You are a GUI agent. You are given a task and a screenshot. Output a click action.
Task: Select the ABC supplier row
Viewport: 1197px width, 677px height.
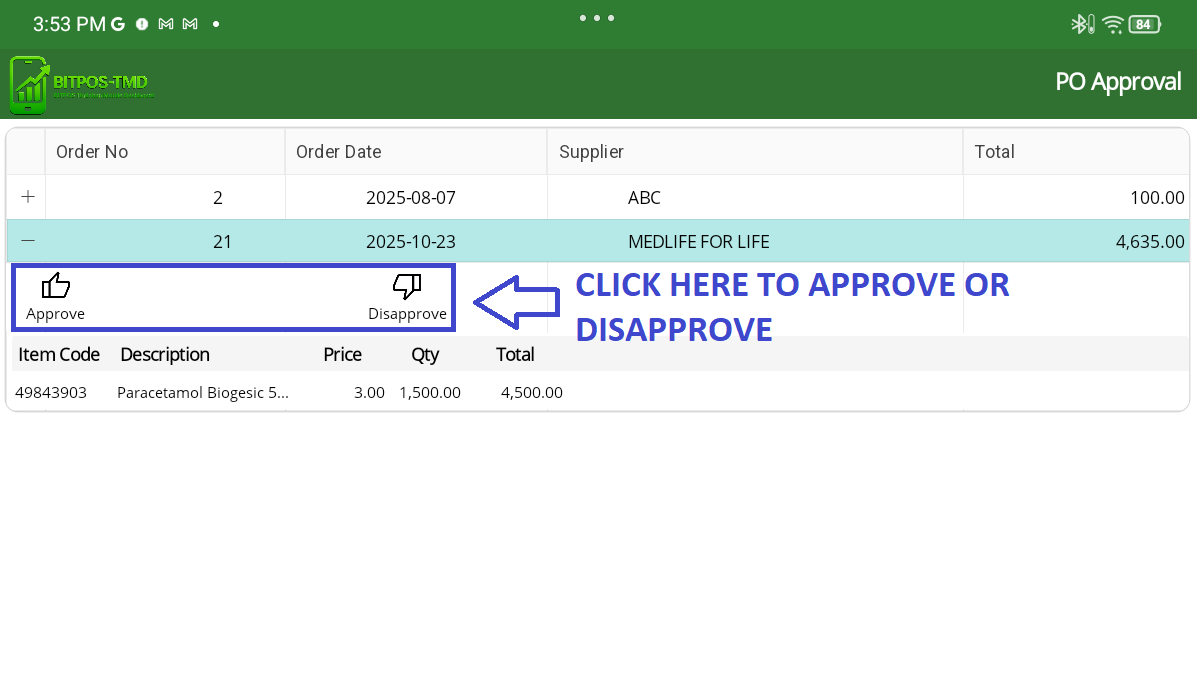tap(644, 198)
